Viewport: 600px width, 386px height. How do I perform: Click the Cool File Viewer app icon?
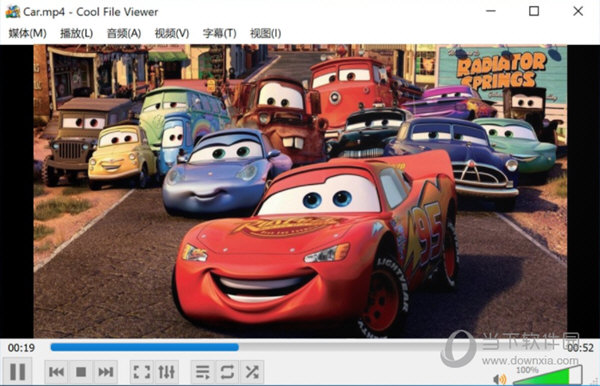click(13, 11)
